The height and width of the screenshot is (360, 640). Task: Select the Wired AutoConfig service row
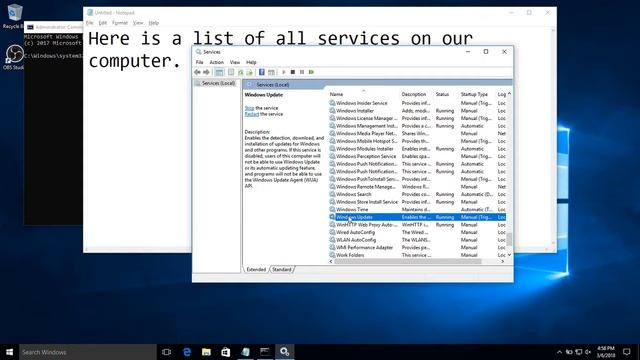(418, 232)
